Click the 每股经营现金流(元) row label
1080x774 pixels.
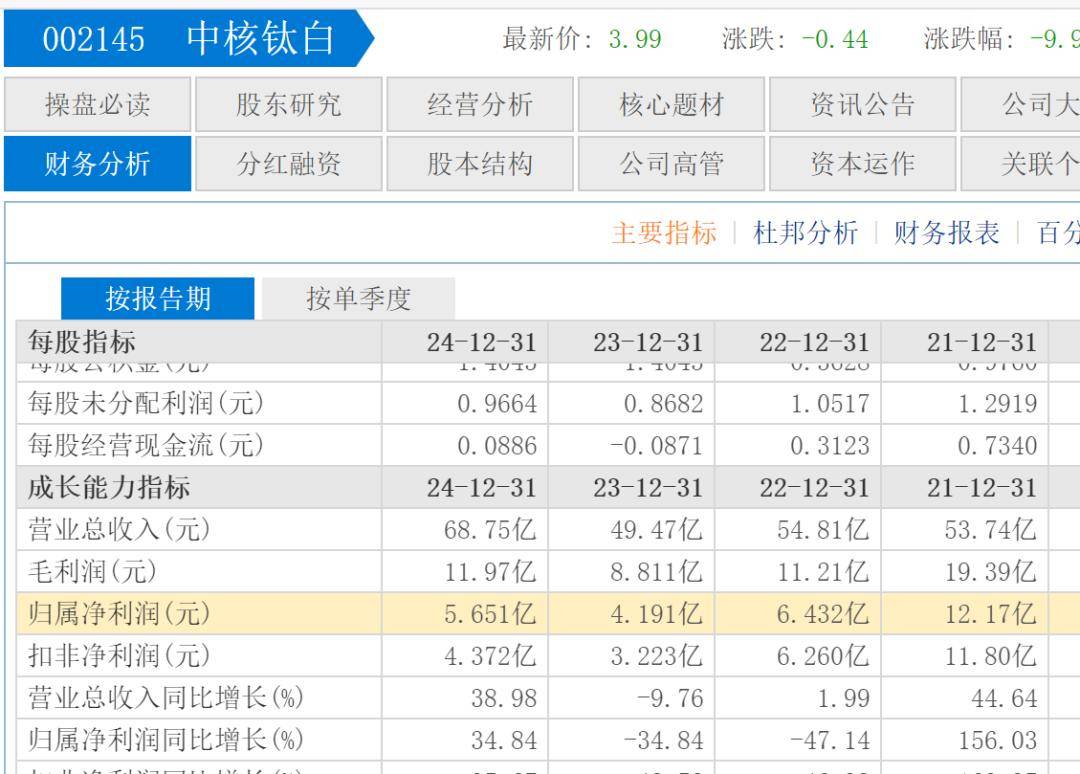click(x=145, y=446)
